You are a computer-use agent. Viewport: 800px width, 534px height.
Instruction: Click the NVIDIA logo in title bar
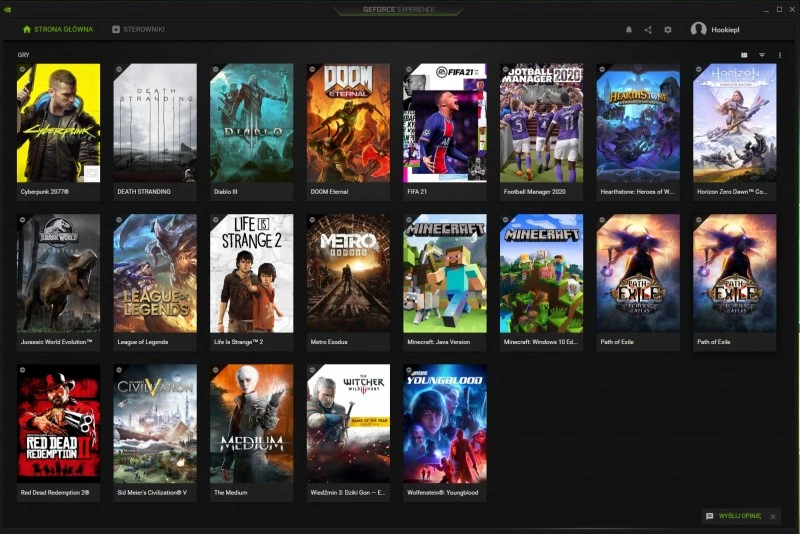point(8,9)
